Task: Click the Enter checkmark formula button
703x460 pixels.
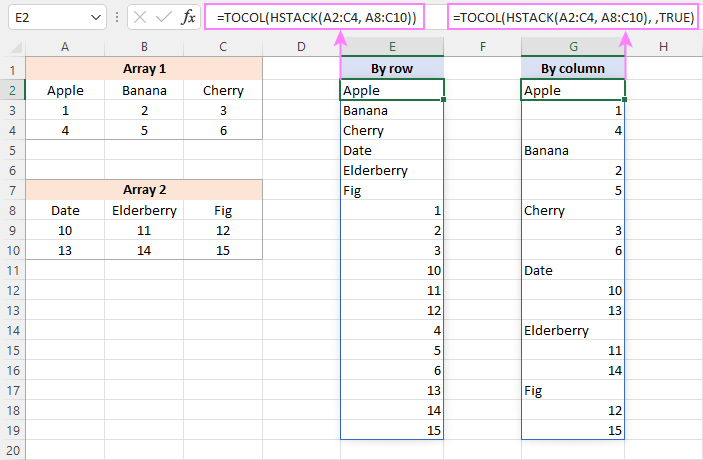Action: (x=164, y=17)
